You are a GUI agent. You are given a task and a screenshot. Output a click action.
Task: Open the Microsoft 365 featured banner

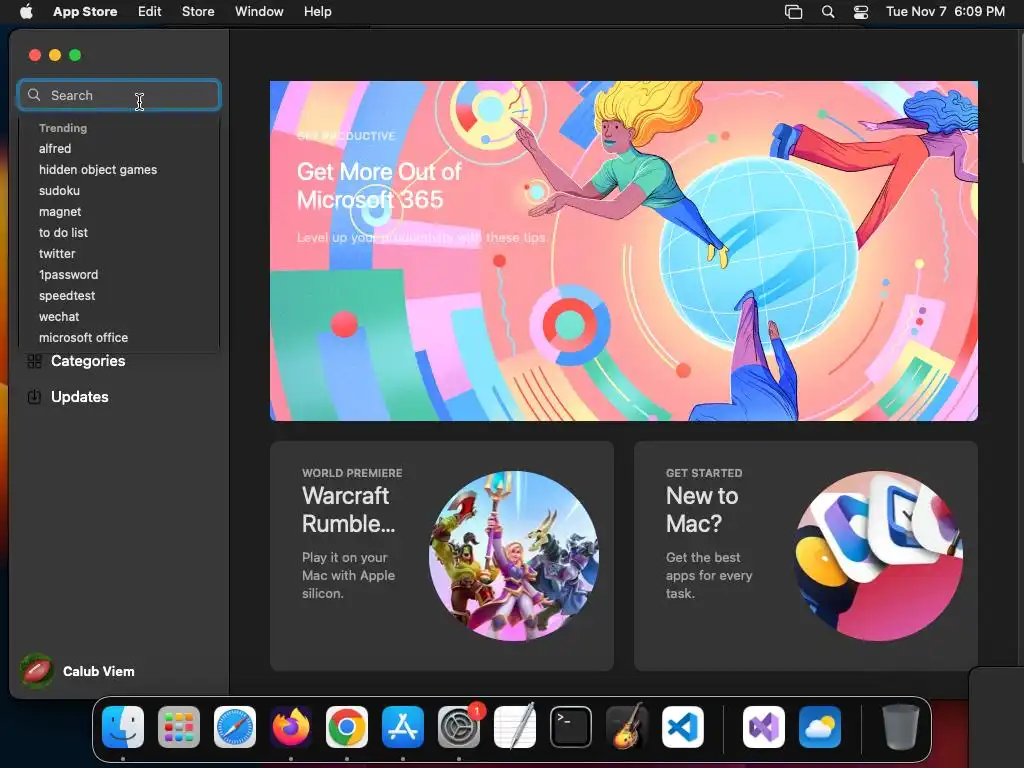click(x=624, y=251)
